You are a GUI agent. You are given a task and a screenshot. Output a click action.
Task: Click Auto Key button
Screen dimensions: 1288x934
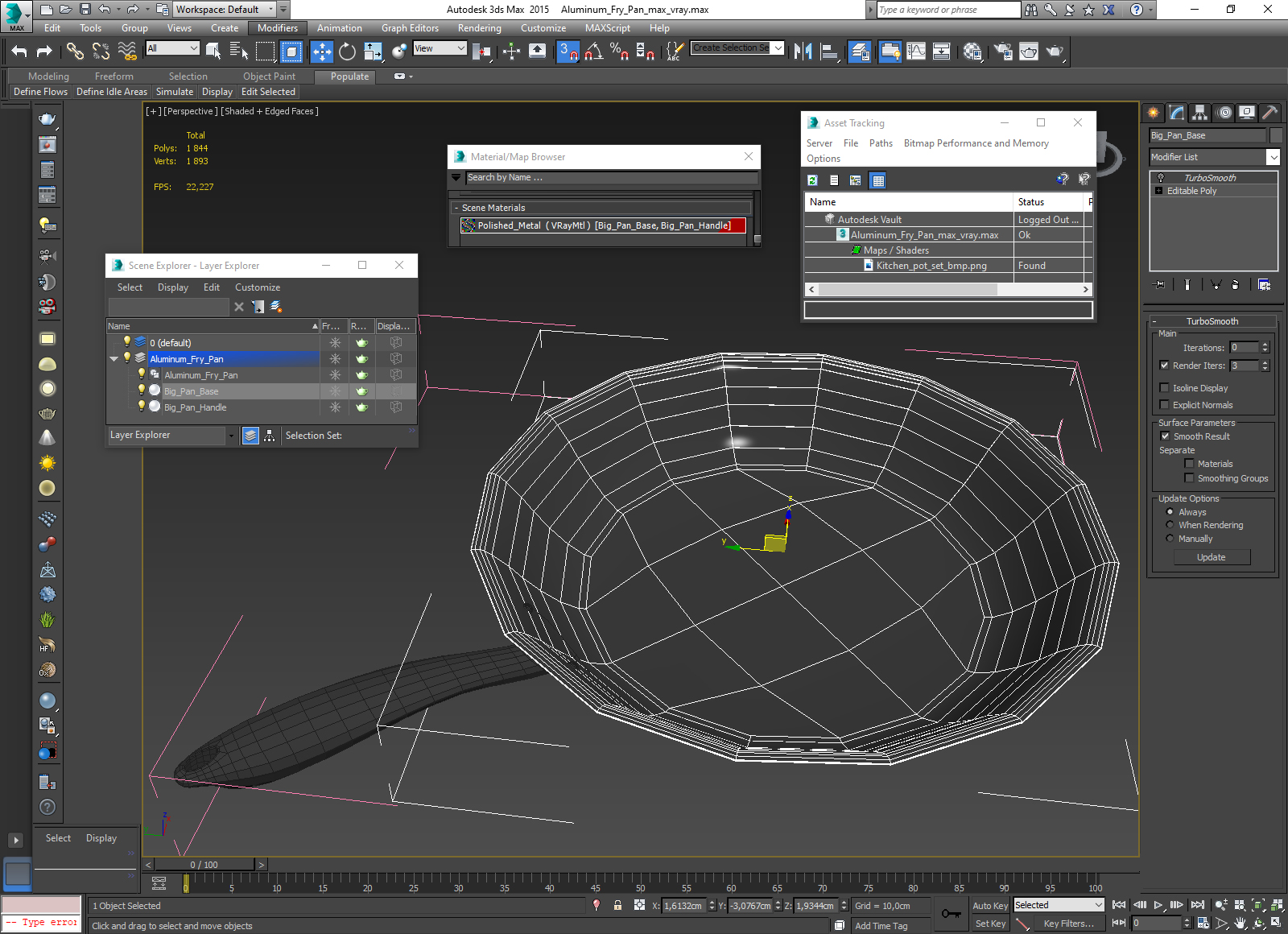990,906
